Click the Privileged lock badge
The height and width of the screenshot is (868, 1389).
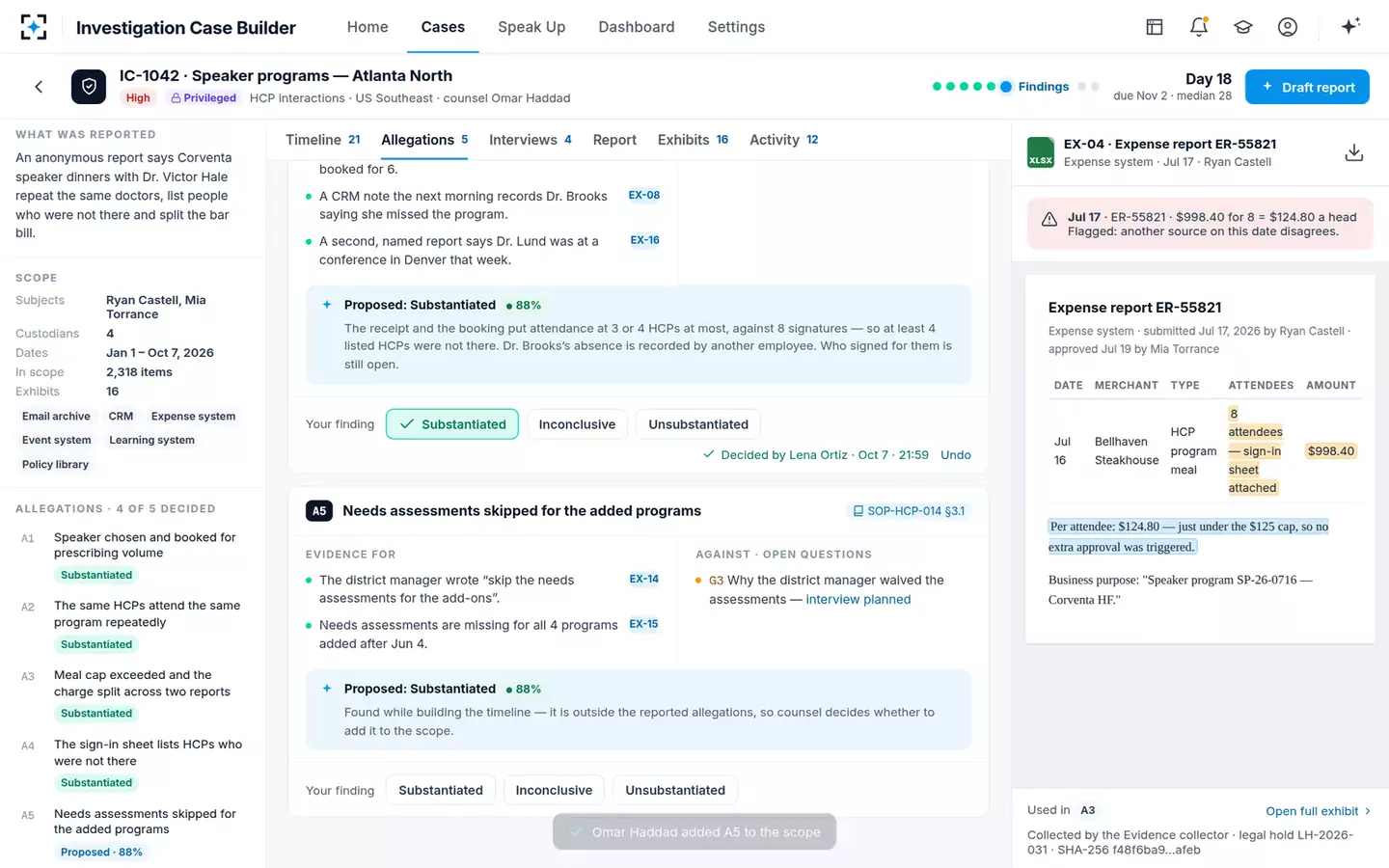[x=204, y=98]
